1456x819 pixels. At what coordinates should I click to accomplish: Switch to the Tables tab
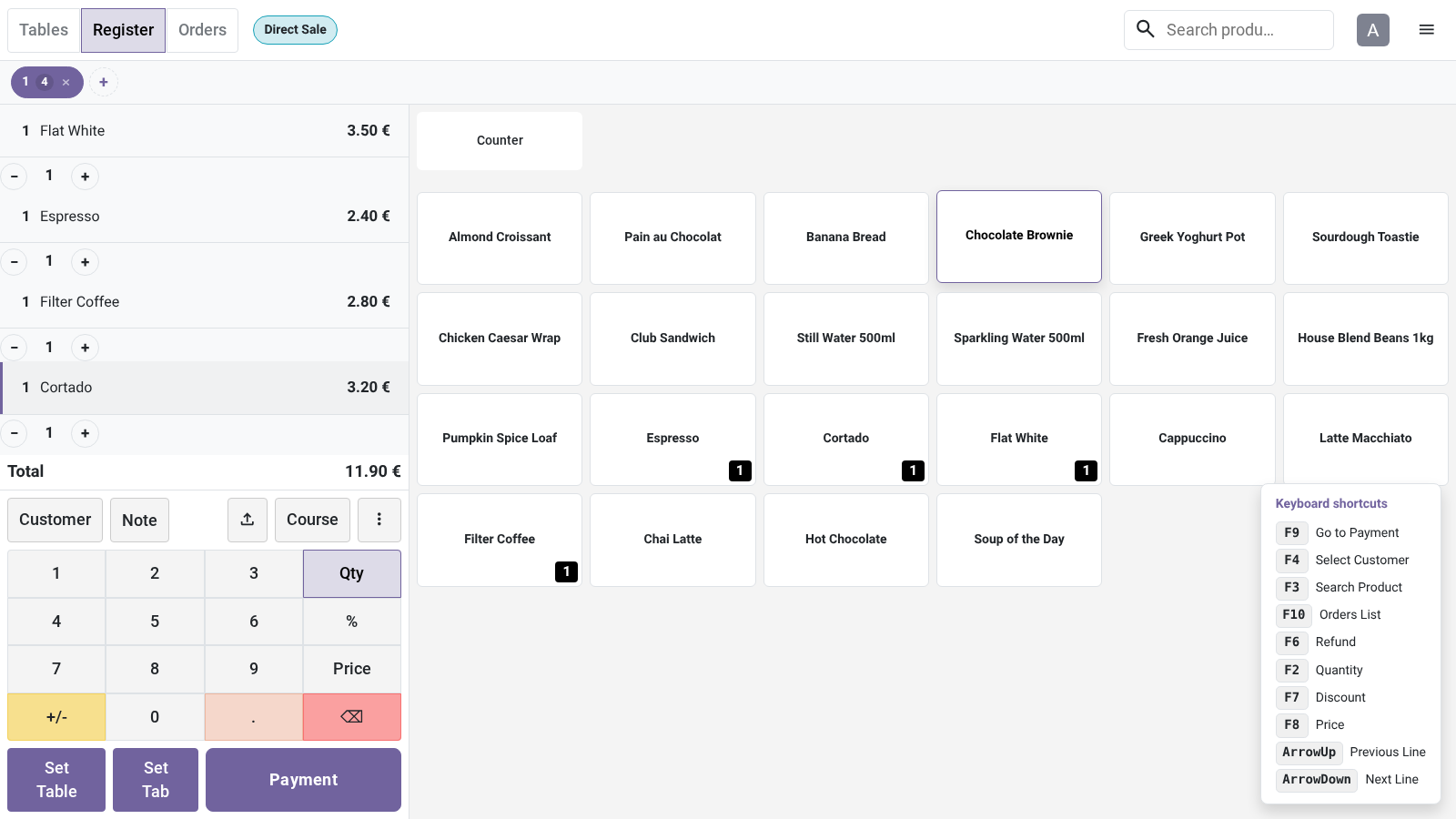(44, 30)
